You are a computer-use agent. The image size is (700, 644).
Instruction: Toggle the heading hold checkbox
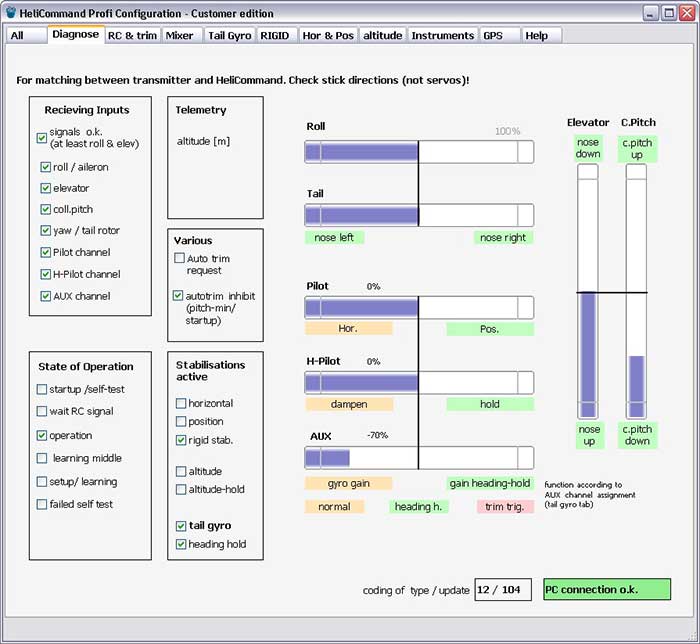181,544
